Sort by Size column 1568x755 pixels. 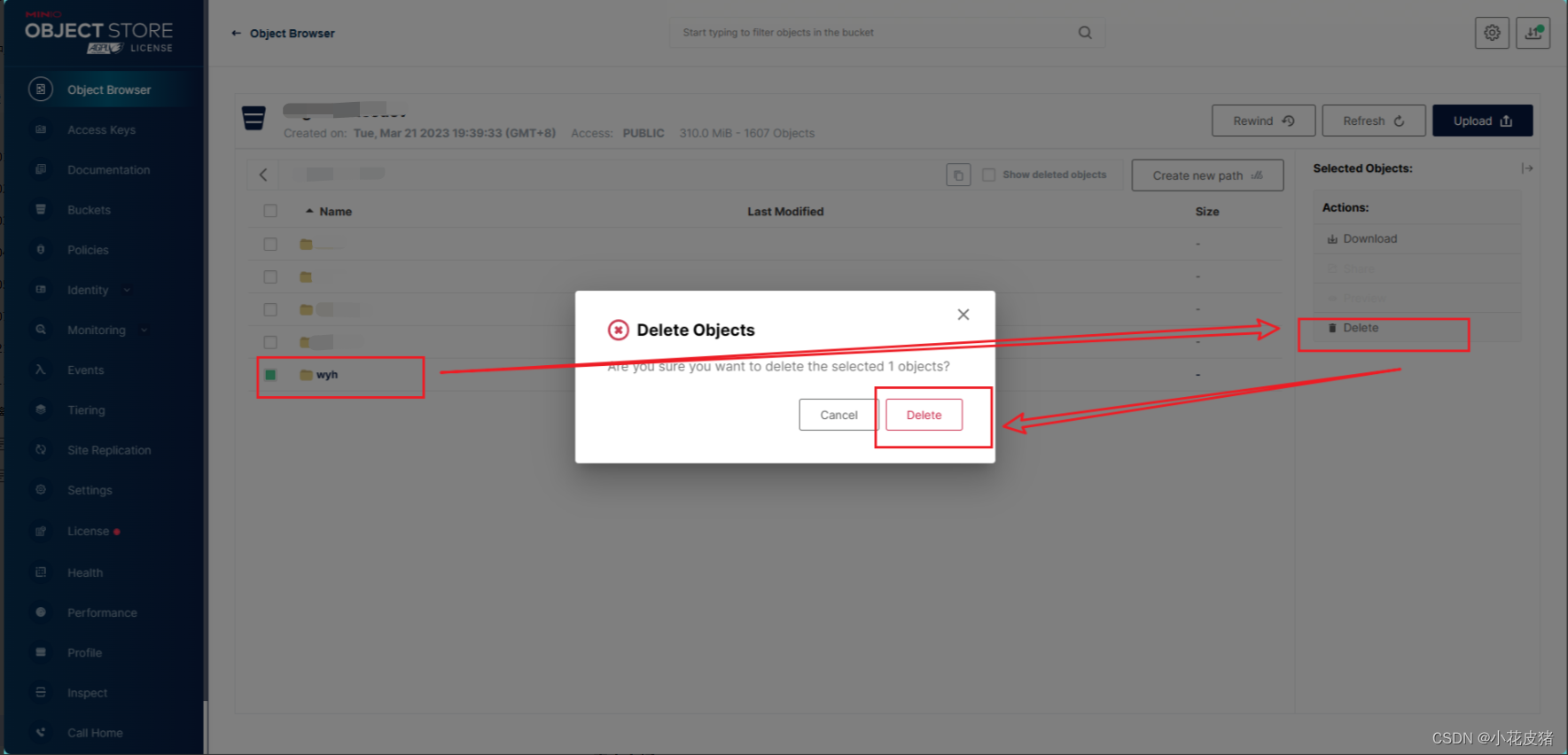(1207, 211)
